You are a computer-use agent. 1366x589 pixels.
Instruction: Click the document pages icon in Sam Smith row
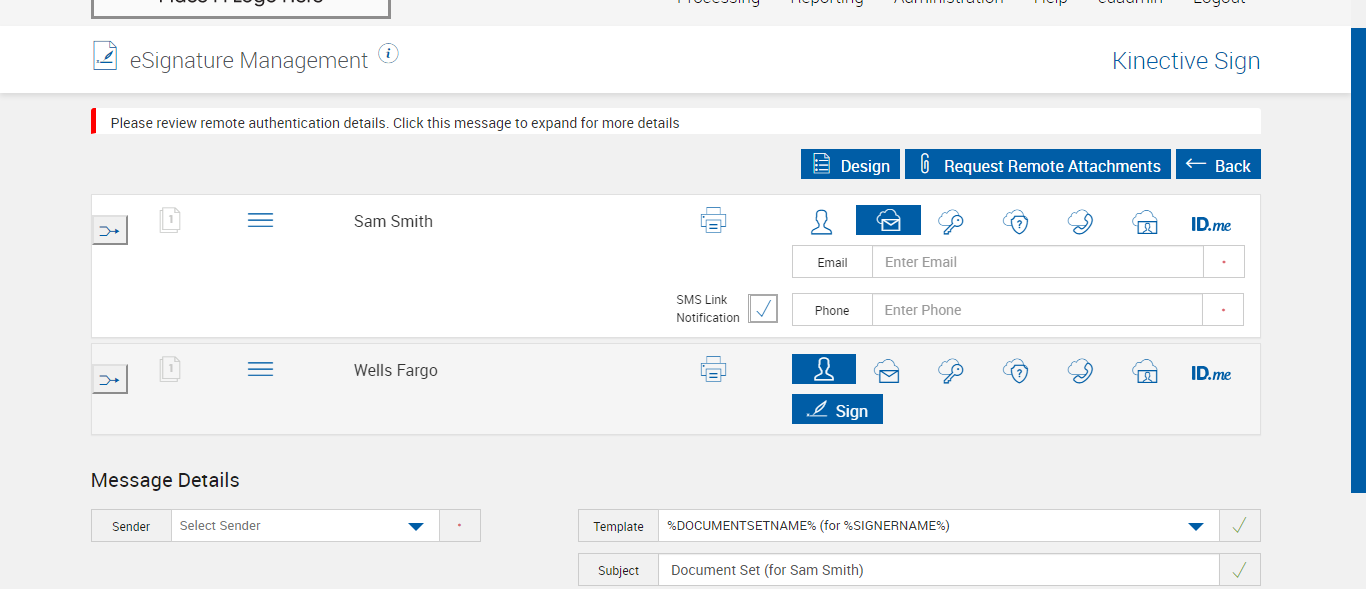[170, 220]
